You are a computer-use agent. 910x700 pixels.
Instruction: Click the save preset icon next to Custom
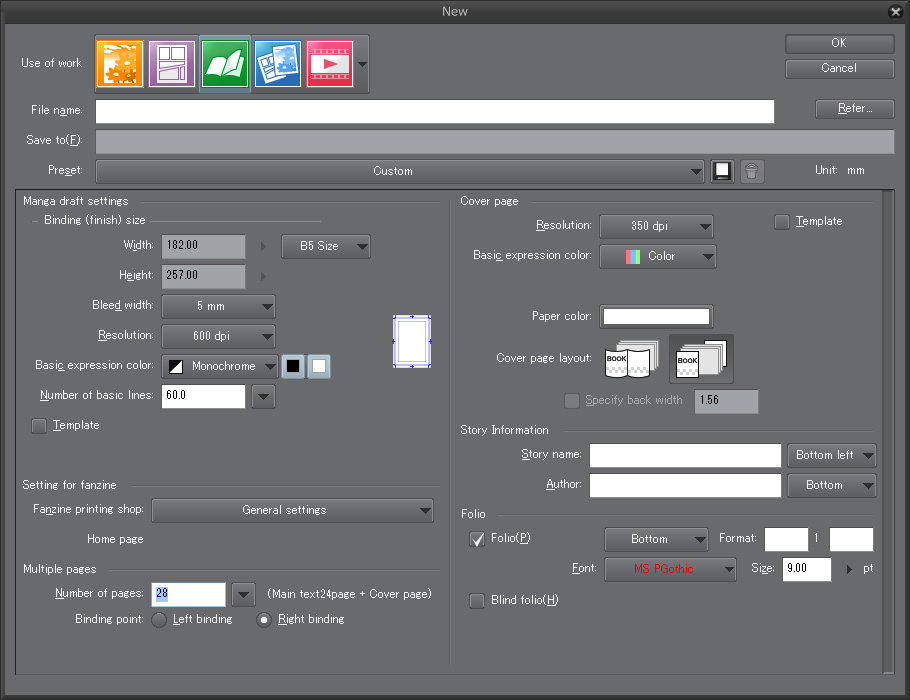(722, 171)
